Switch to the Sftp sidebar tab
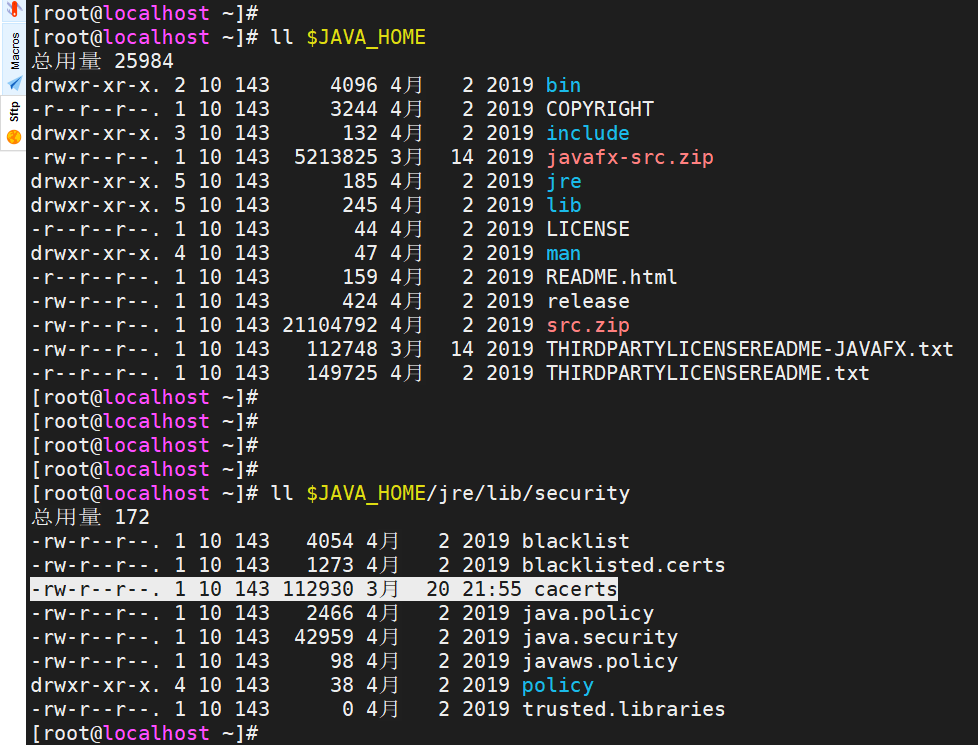This screenshot has width=978, height=745. tap(14, 122)
